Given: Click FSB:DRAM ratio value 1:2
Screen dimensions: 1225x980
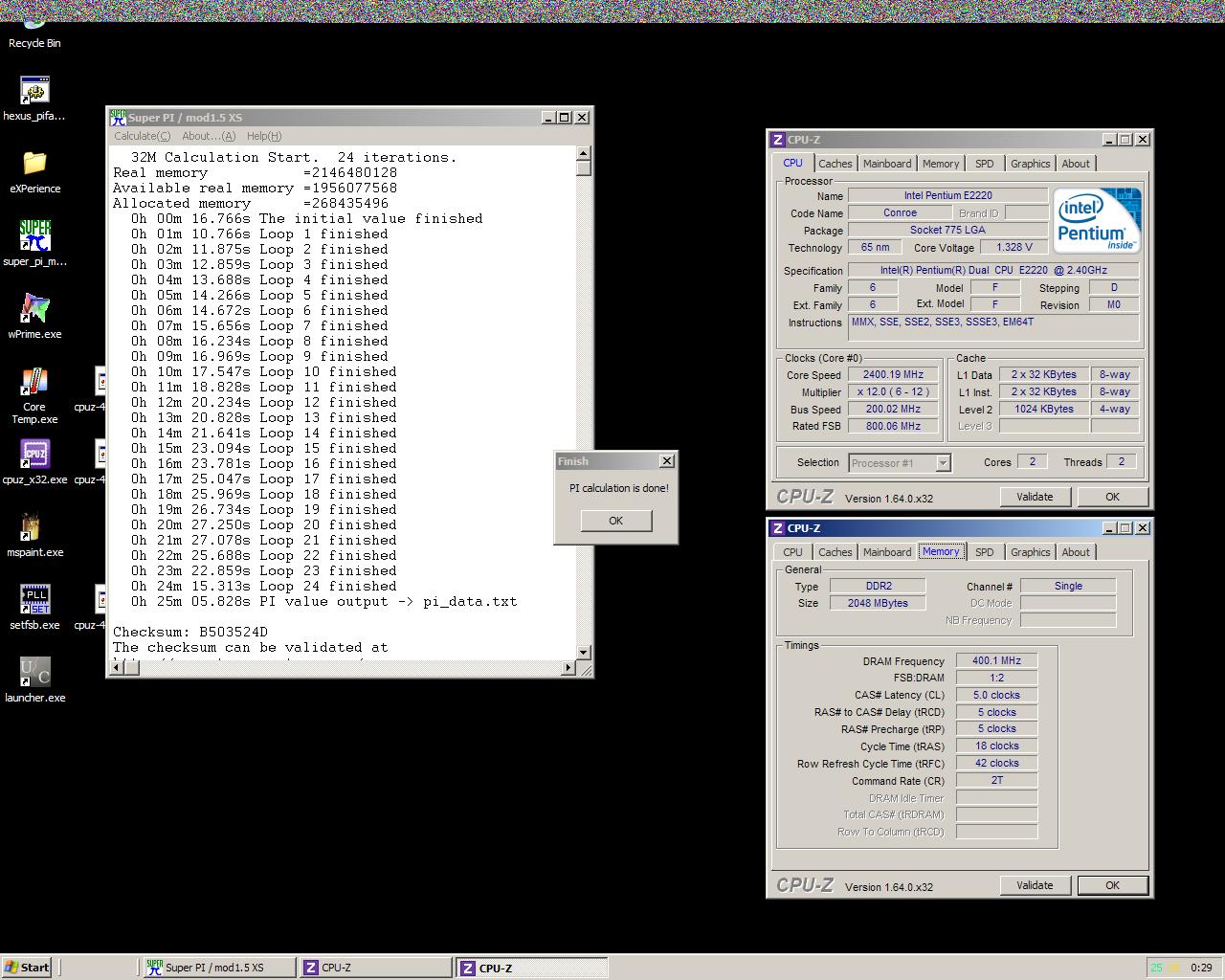Looking at the screenshot, I should 996,678.
